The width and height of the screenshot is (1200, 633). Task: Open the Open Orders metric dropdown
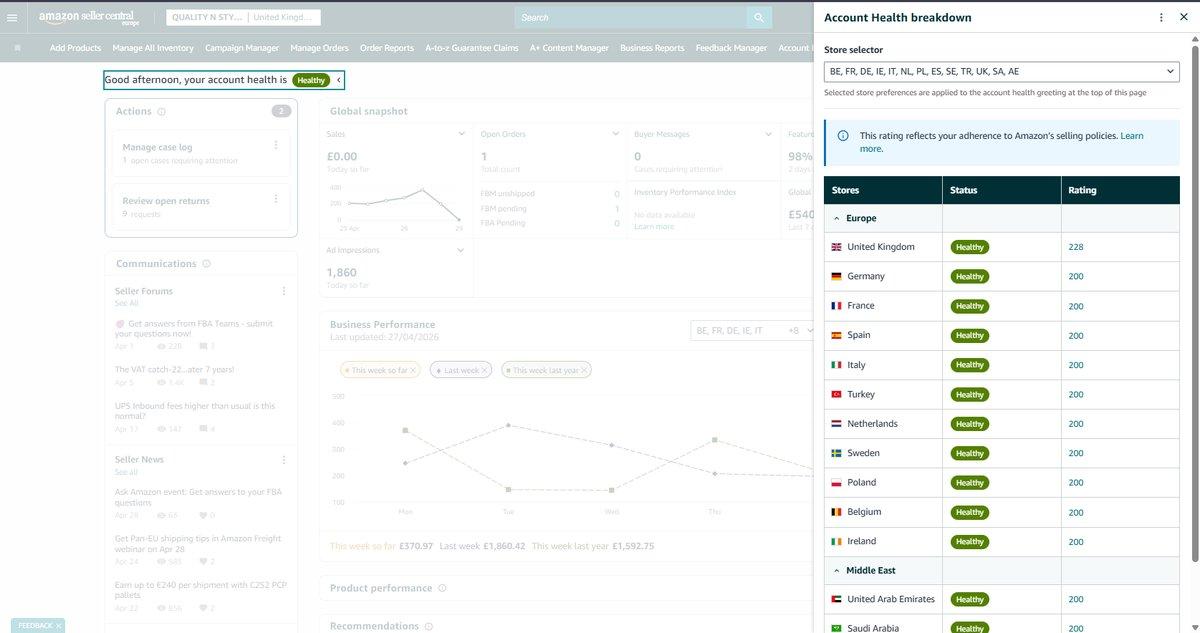615,134
